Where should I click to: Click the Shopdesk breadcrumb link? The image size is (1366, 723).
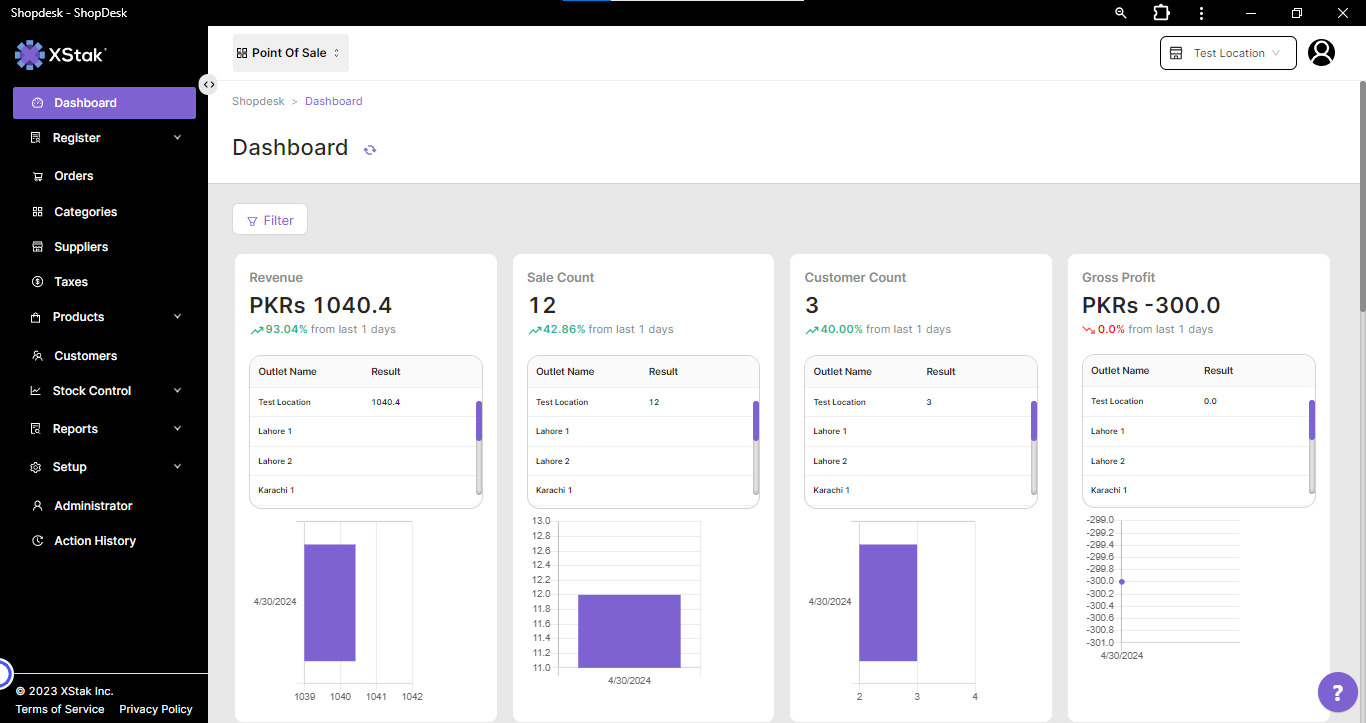pos(258,101)
